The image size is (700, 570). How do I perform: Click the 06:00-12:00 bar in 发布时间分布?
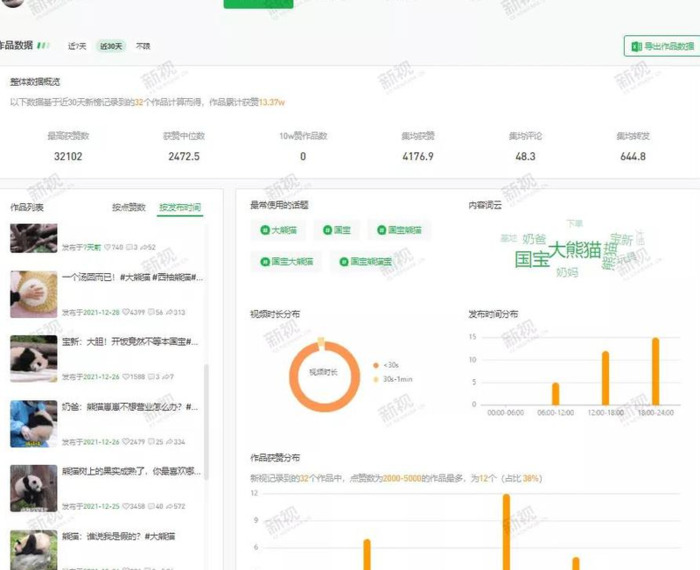coord(555,394)
